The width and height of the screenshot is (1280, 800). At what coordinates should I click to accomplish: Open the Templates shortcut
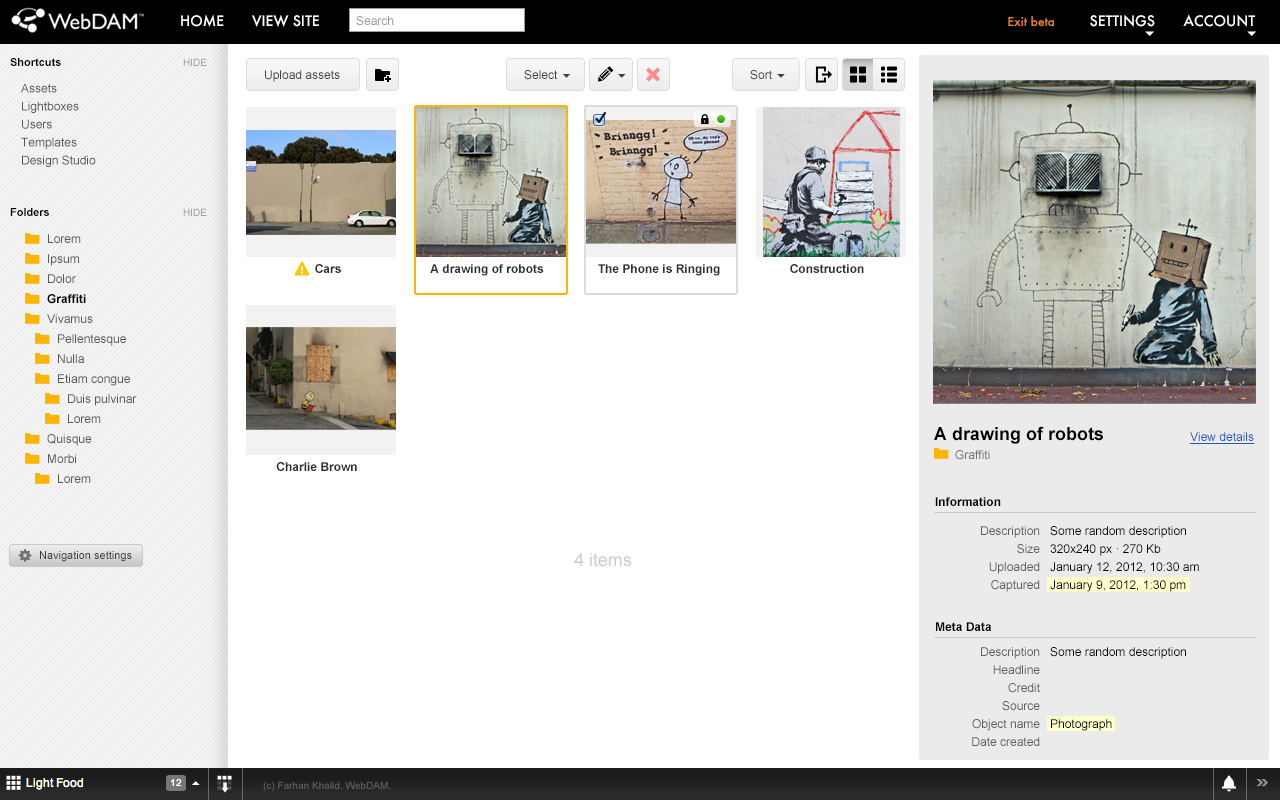(49, 142)
